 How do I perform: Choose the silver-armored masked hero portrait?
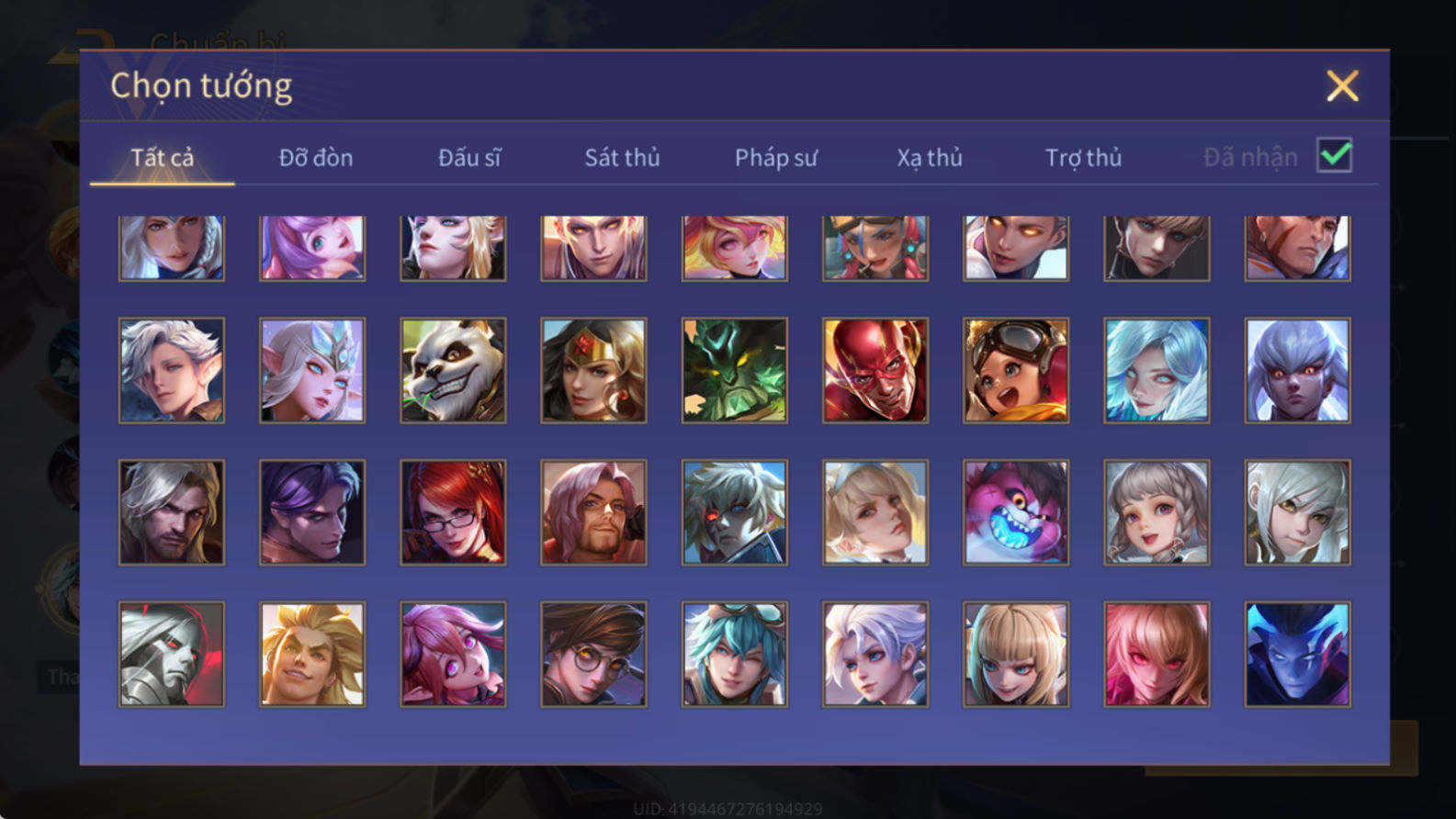tap(172, 654)
